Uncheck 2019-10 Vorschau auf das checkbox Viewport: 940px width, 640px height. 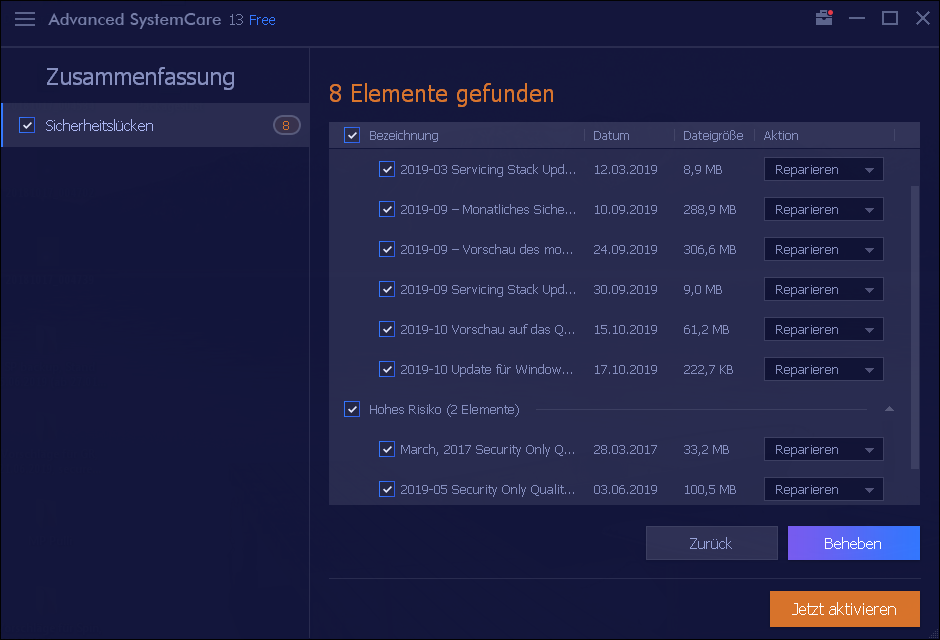click(x=387, y=330)
